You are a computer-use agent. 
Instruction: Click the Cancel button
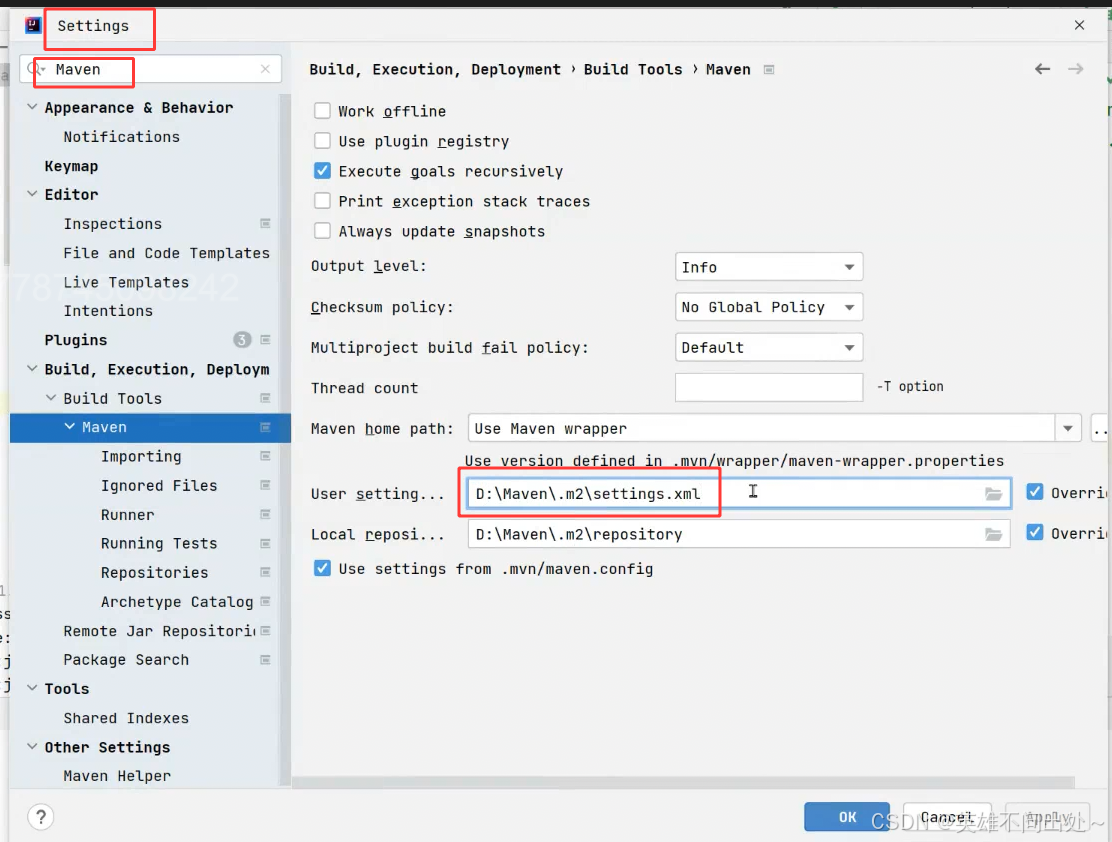(x=947, y=817)
